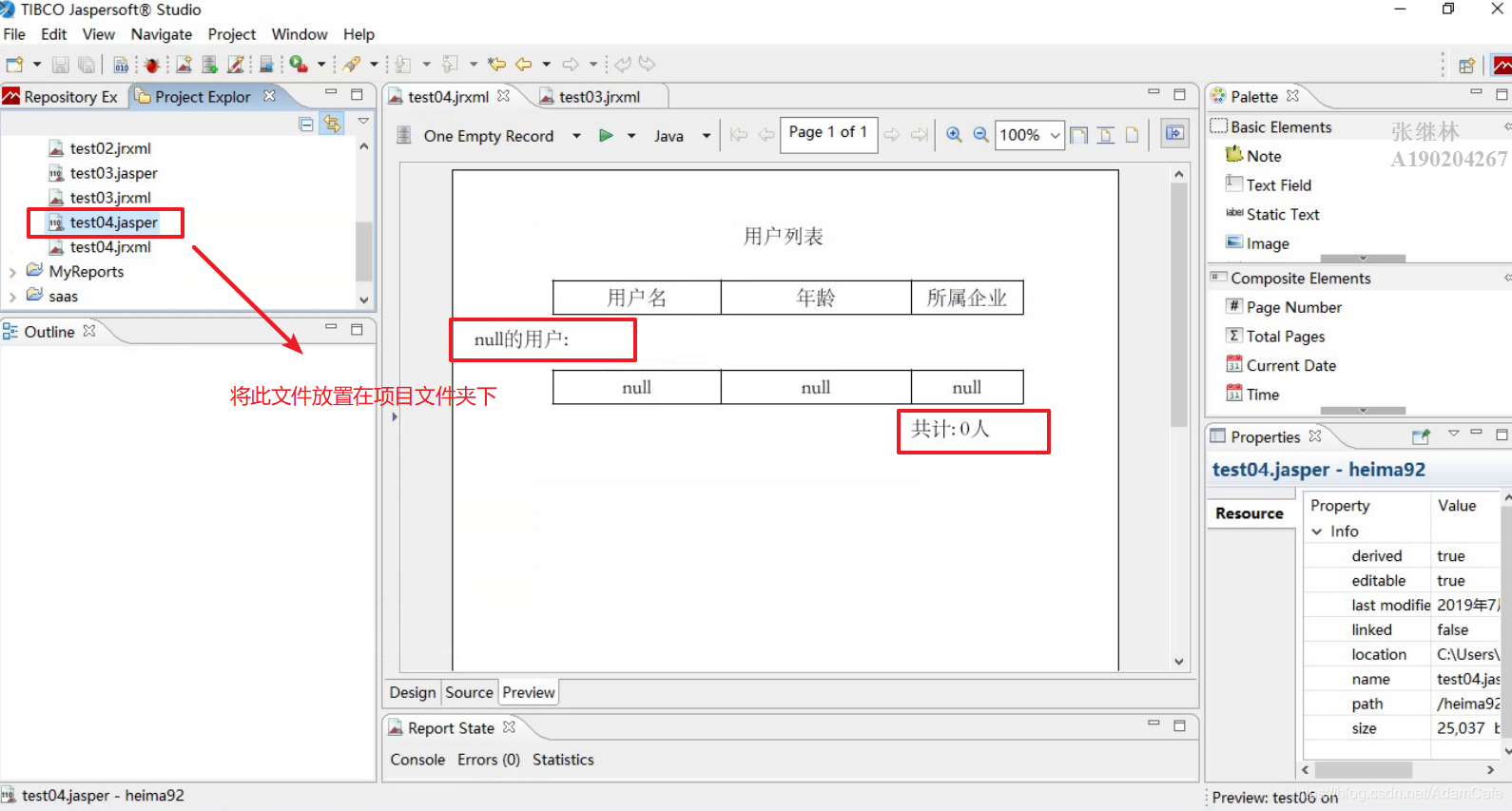Switch to the Source tab

[469, 692]
